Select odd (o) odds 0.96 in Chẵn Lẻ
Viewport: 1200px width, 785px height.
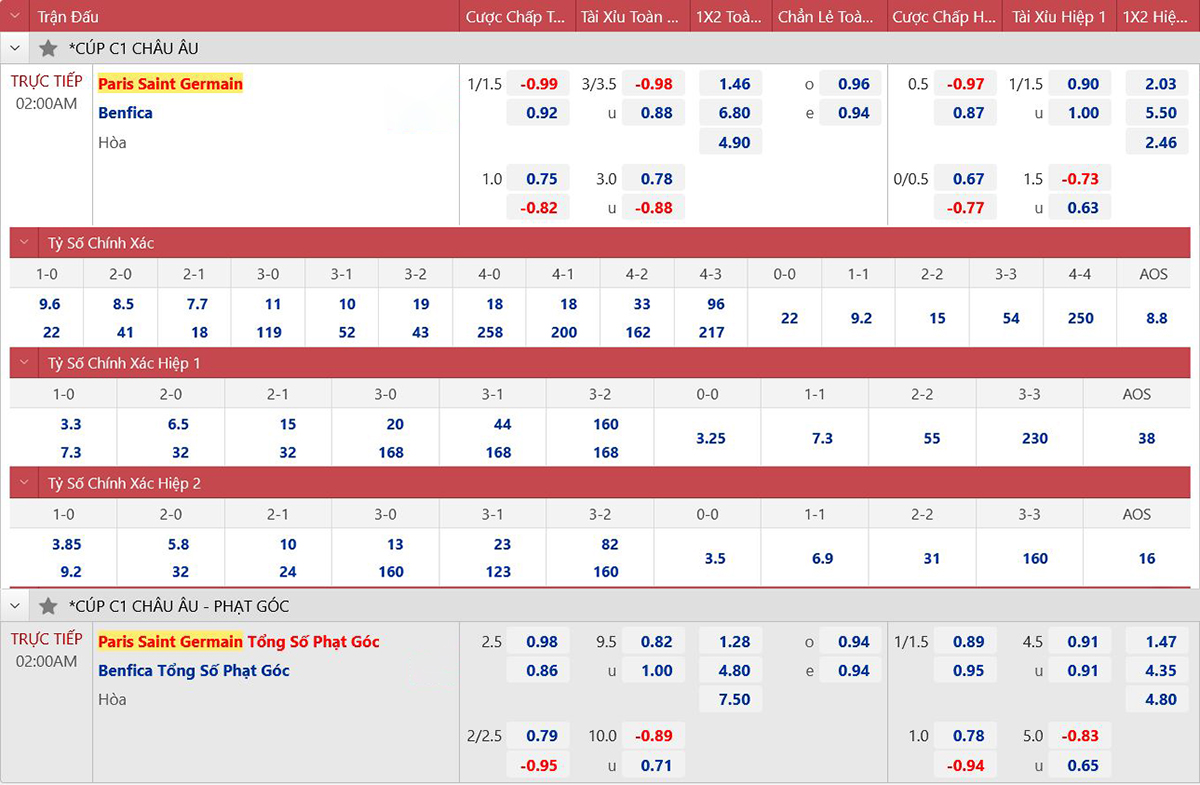(853, 84)
